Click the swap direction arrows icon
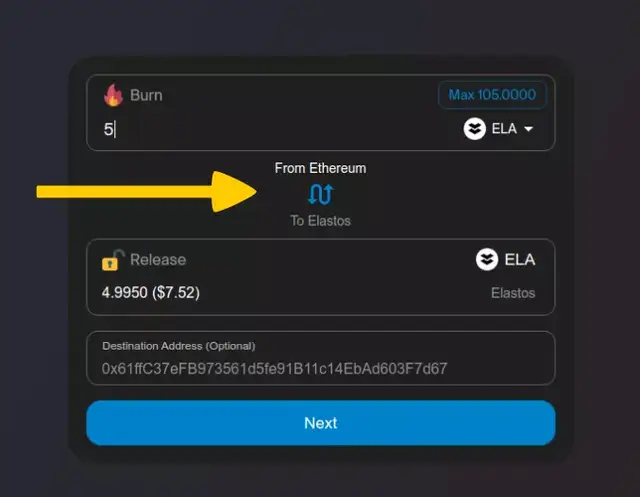Viewport: 640px width, 497px height. pyautogui.click(x=320, y=194)
